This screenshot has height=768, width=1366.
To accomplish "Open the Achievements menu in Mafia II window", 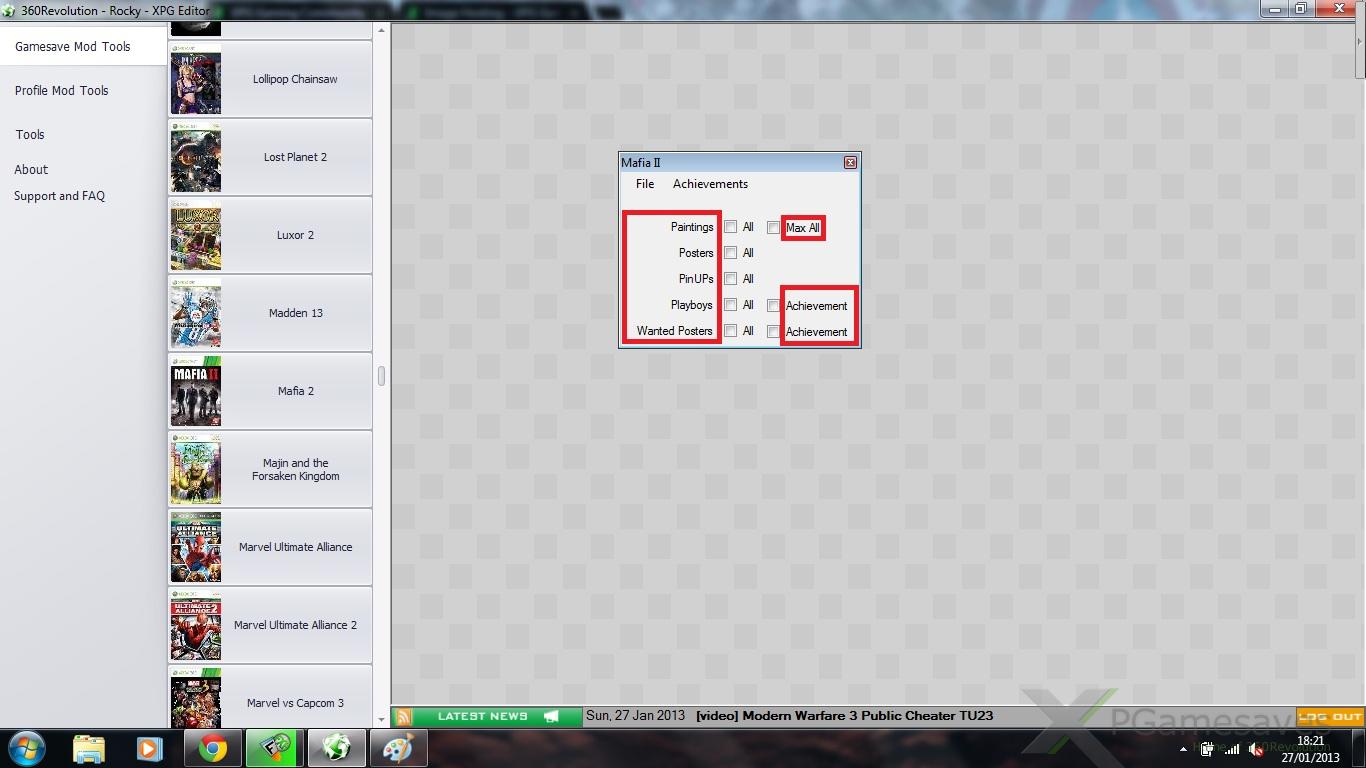I will 710,184.
